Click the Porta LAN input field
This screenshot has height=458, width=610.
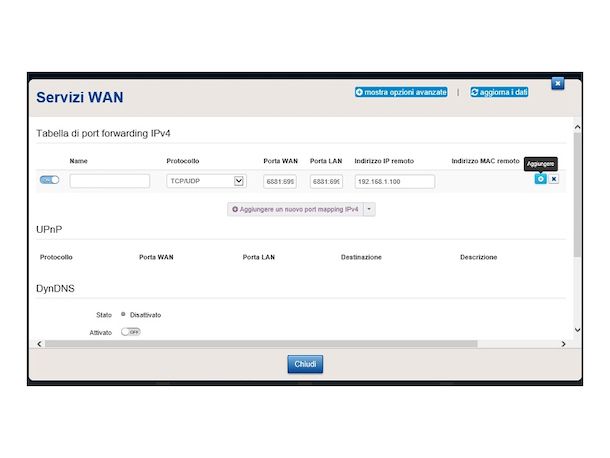point(326,181)
